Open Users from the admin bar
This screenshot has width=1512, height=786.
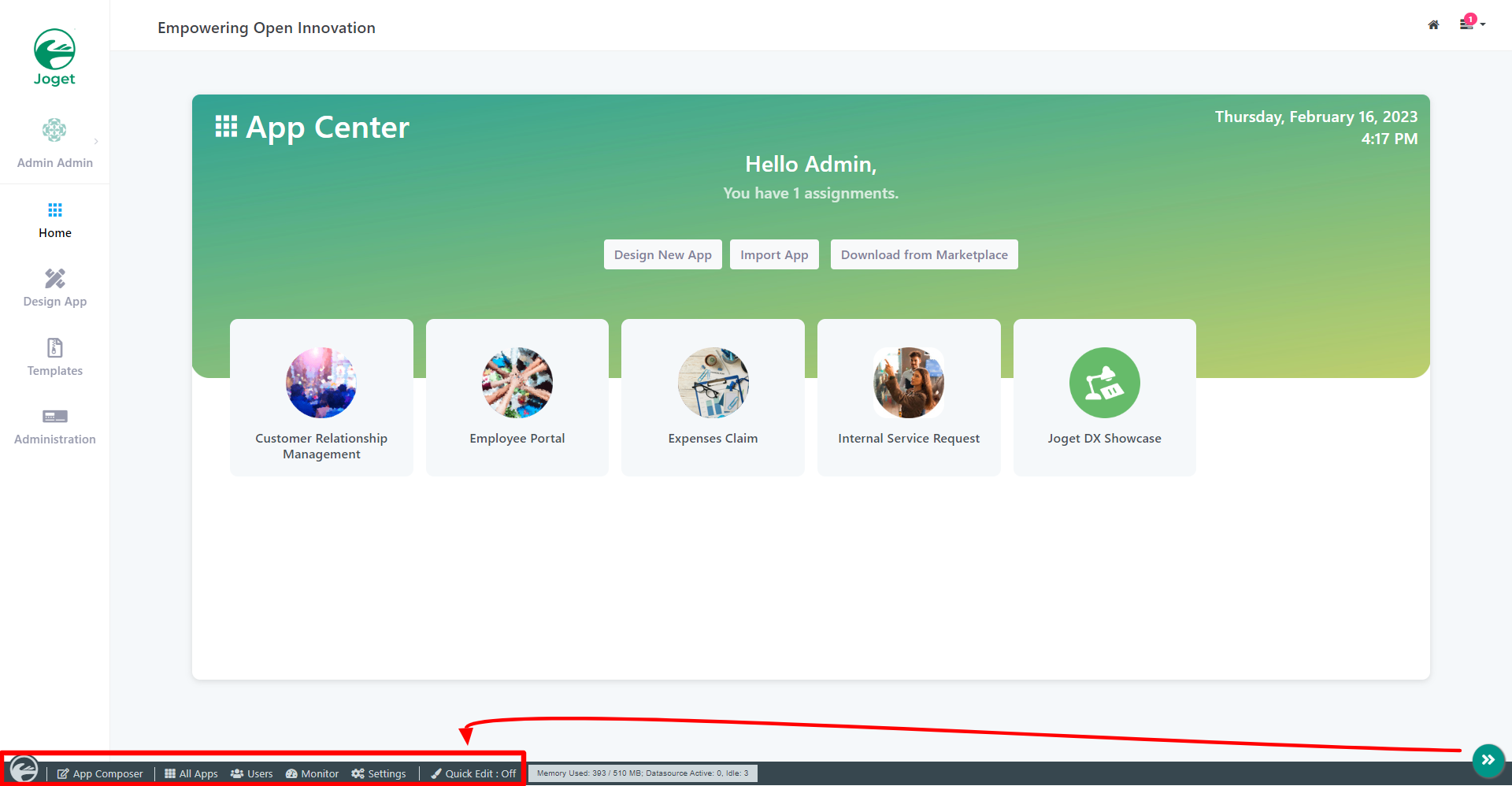[252, 773]
